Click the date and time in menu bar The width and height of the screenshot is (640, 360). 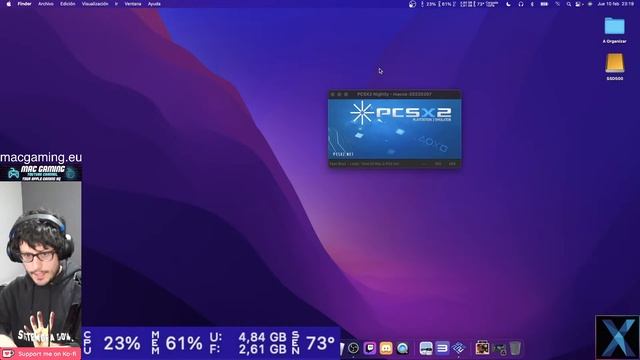pyautogui.click(x=616, y=4)
